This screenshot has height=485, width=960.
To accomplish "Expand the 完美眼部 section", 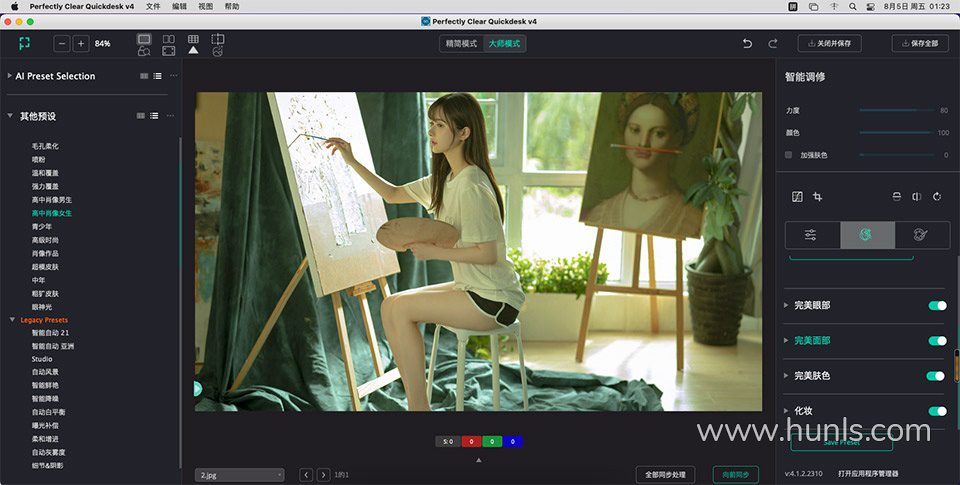I will (x=786, y=305).
